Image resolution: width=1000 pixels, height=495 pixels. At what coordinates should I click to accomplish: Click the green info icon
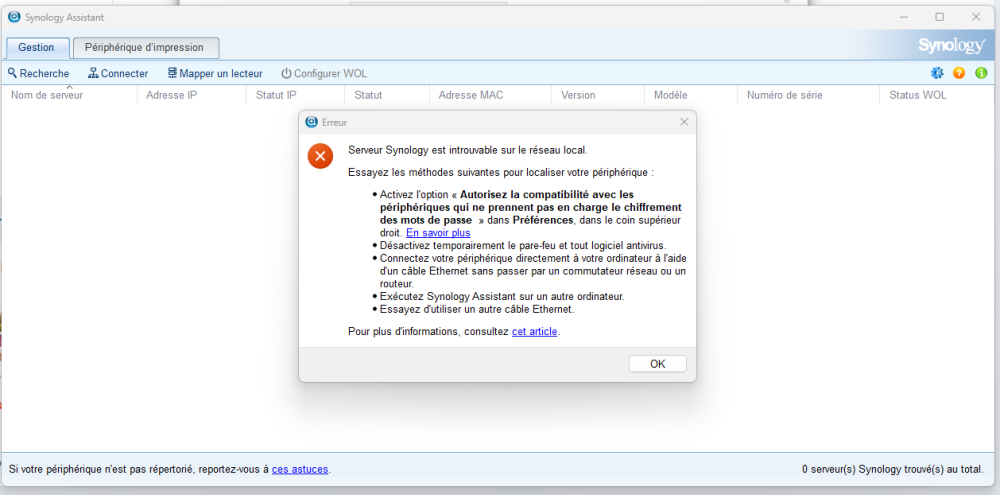tap(981, 73)
